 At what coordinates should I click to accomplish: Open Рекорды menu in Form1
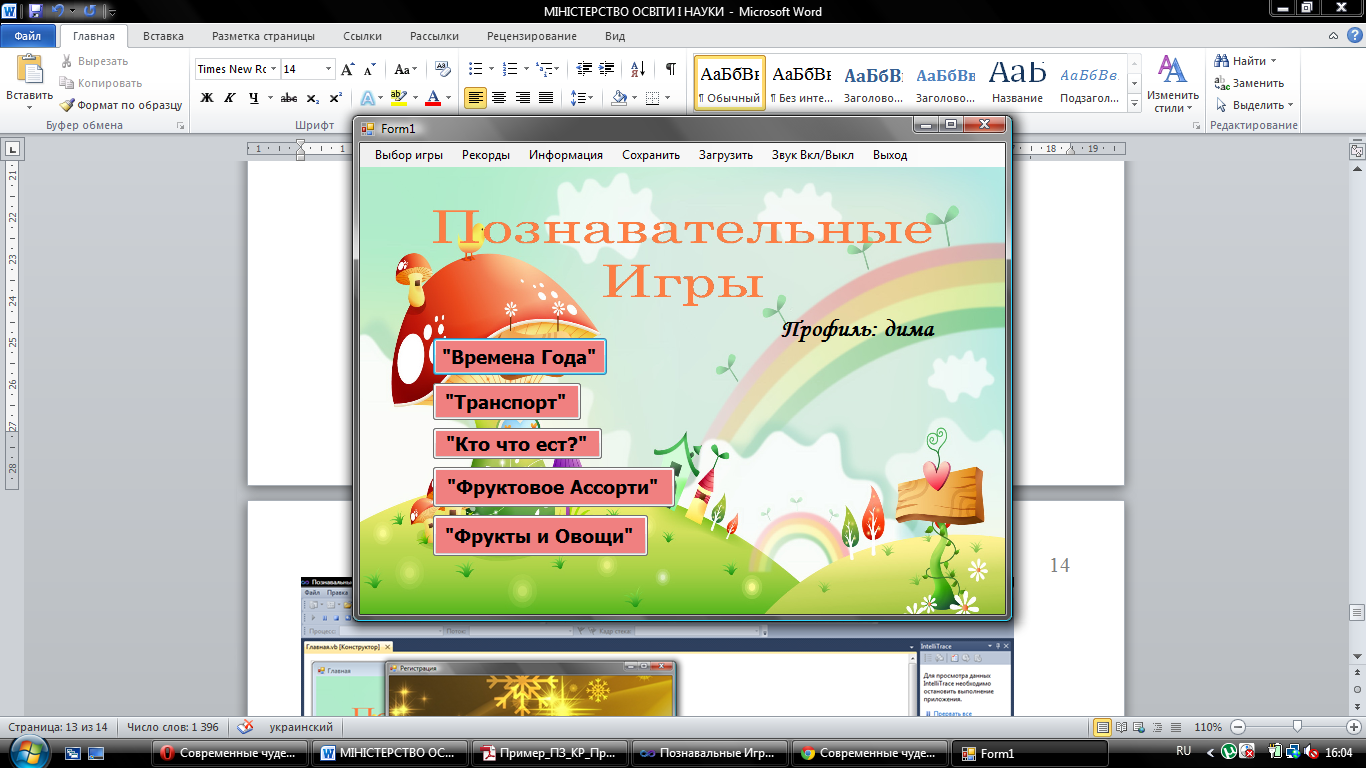[x=486, y=155]
